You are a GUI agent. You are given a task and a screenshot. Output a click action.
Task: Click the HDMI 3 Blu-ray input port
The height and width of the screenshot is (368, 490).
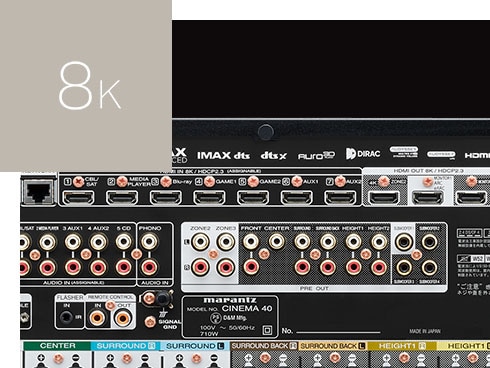166,198
